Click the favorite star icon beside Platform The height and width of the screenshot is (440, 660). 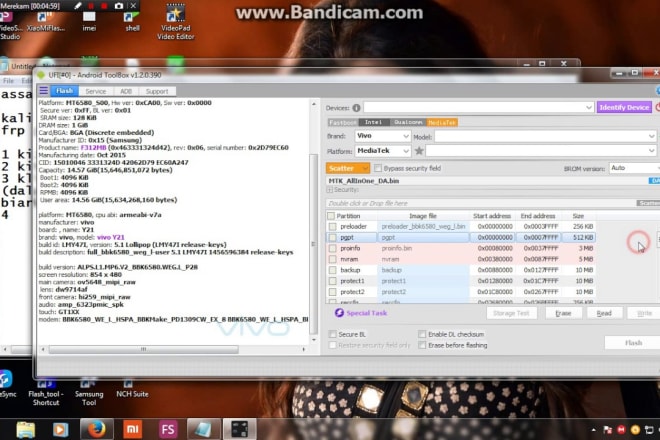tap(419, 151)
